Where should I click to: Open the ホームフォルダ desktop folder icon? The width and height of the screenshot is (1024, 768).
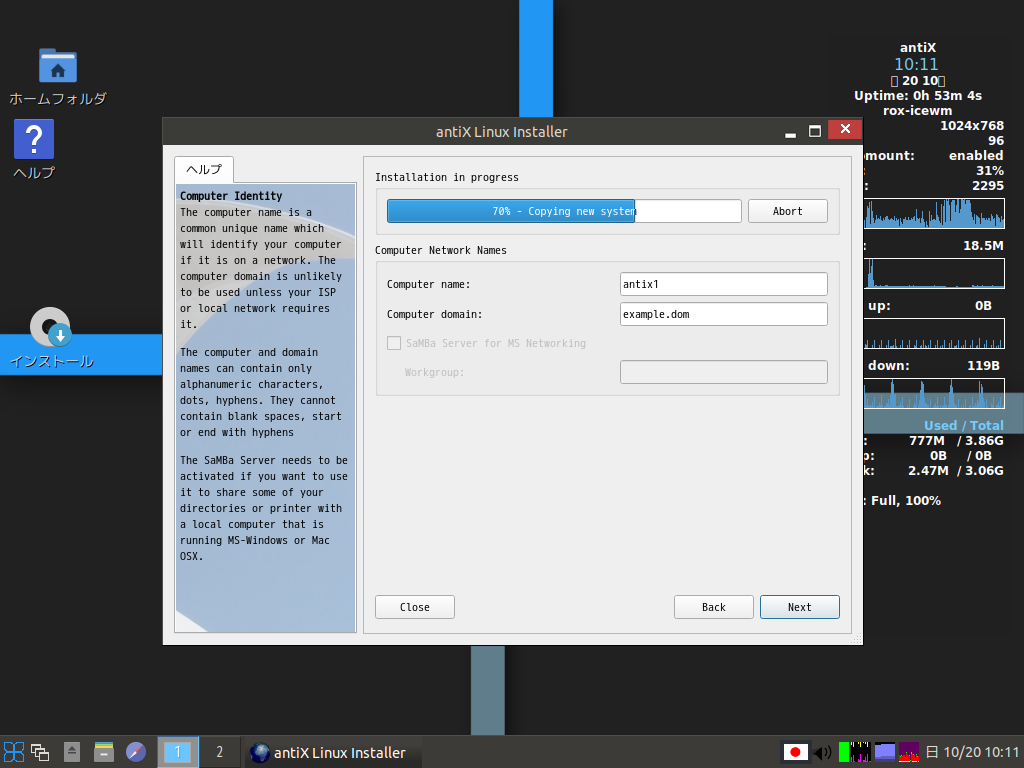coord(57,65)
